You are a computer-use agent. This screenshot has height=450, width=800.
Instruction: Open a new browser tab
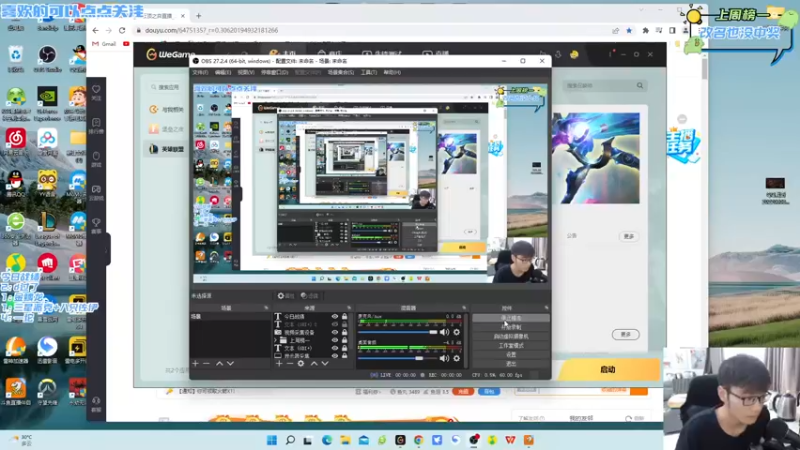click(x=198, y=16)
